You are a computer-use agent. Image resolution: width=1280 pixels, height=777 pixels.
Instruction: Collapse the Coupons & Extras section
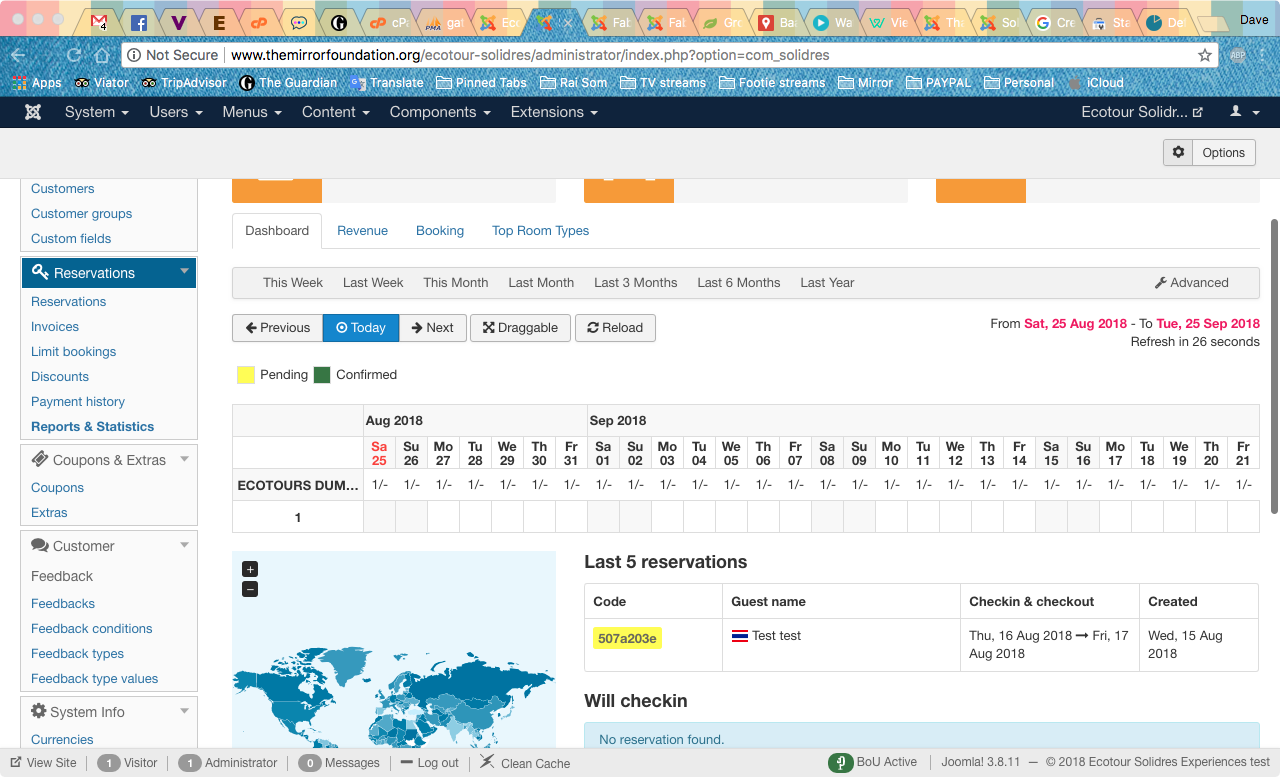(184, 460)
